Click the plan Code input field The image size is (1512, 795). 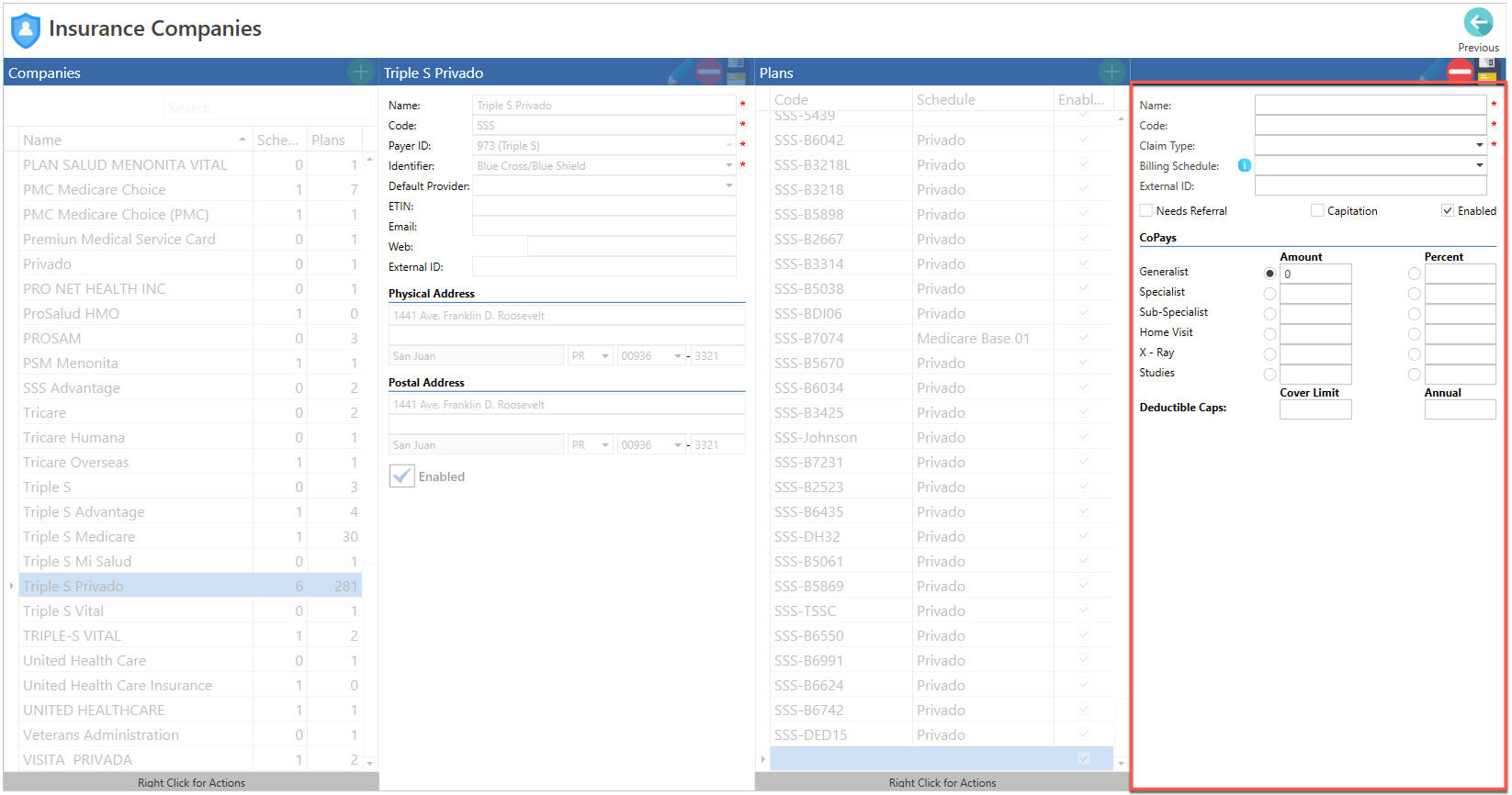point(1371,125)
